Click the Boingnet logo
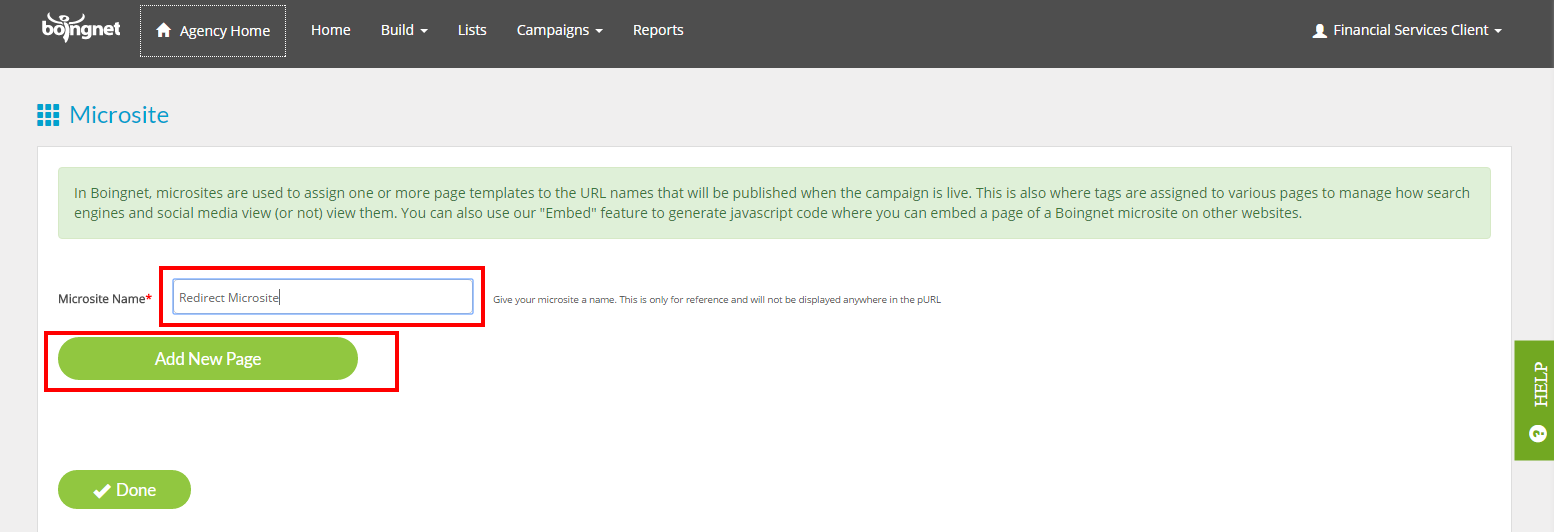 pyautogui.click(x=81, y=28)
